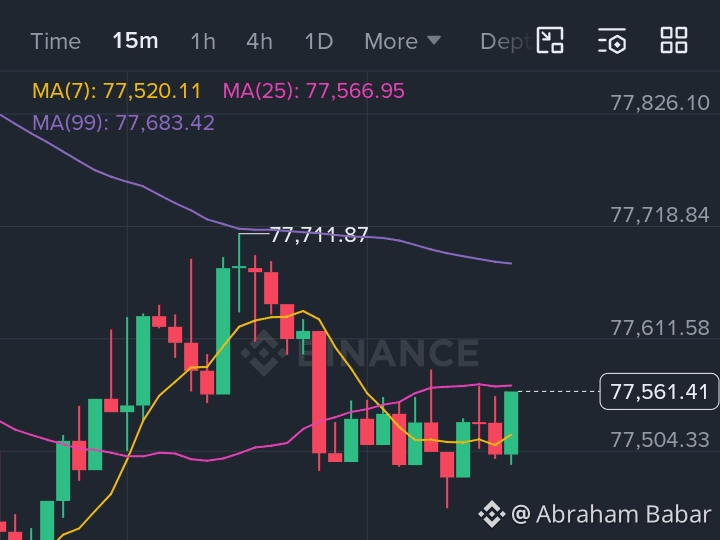Switch to the 1h interval
Viewport: 720px width, 540px height.
(203, 41)
